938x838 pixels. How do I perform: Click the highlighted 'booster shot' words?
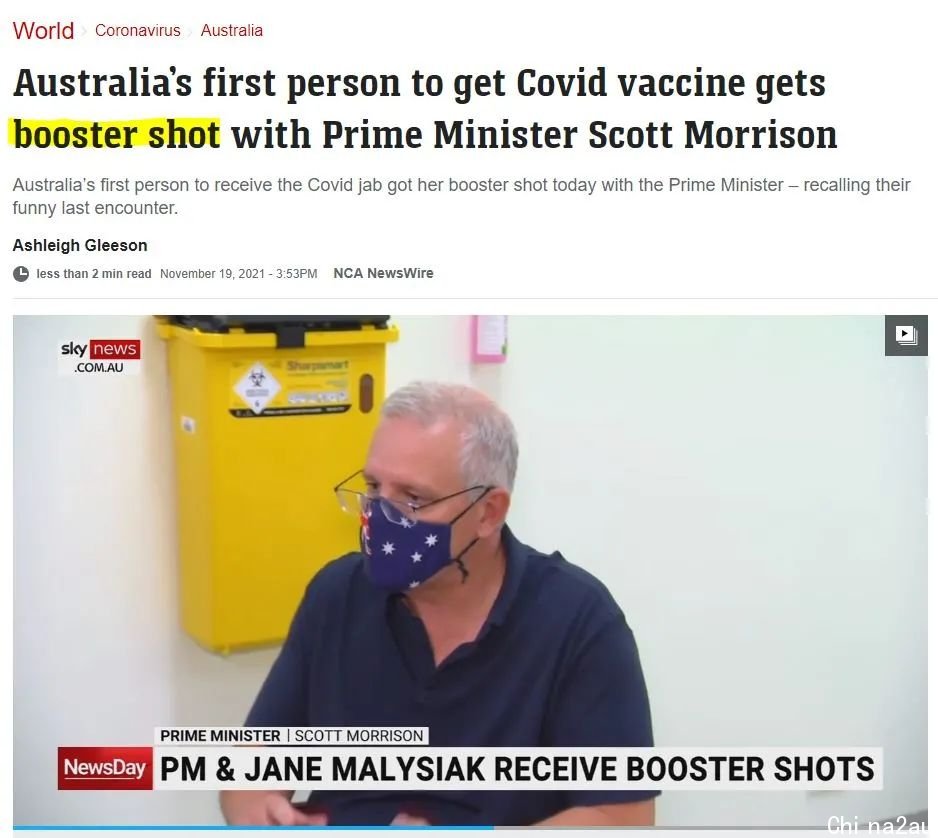click(117, 134)
